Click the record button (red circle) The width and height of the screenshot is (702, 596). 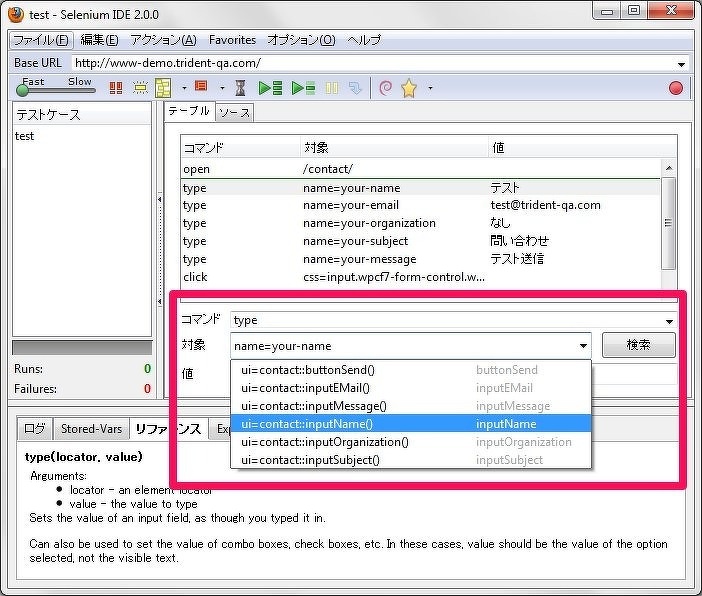click(675, 88)
